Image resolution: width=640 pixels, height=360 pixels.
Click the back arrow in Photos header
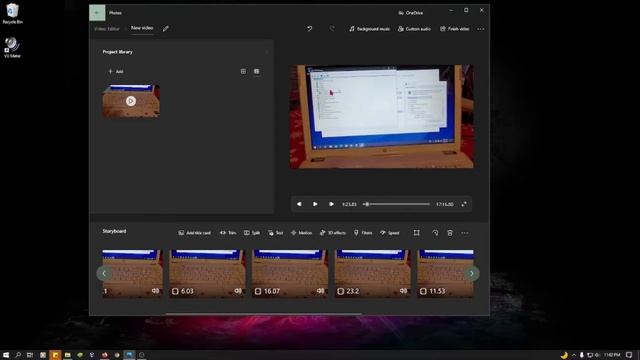click(97, 13)
